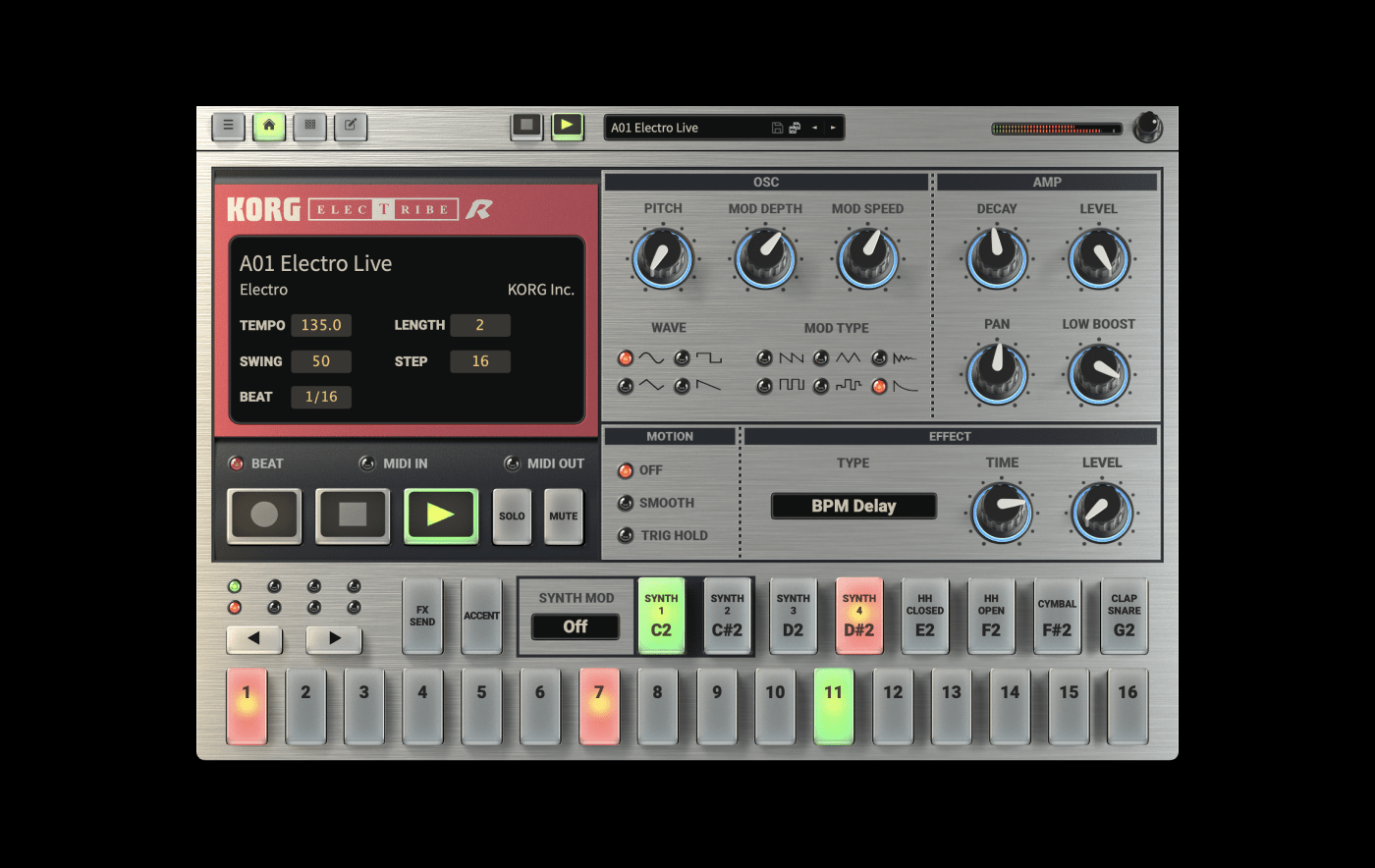The height and width of the screenshot is (868, 1375).
Task: Select the square wave oscillator shape
Action: click(x=682, y=358)
